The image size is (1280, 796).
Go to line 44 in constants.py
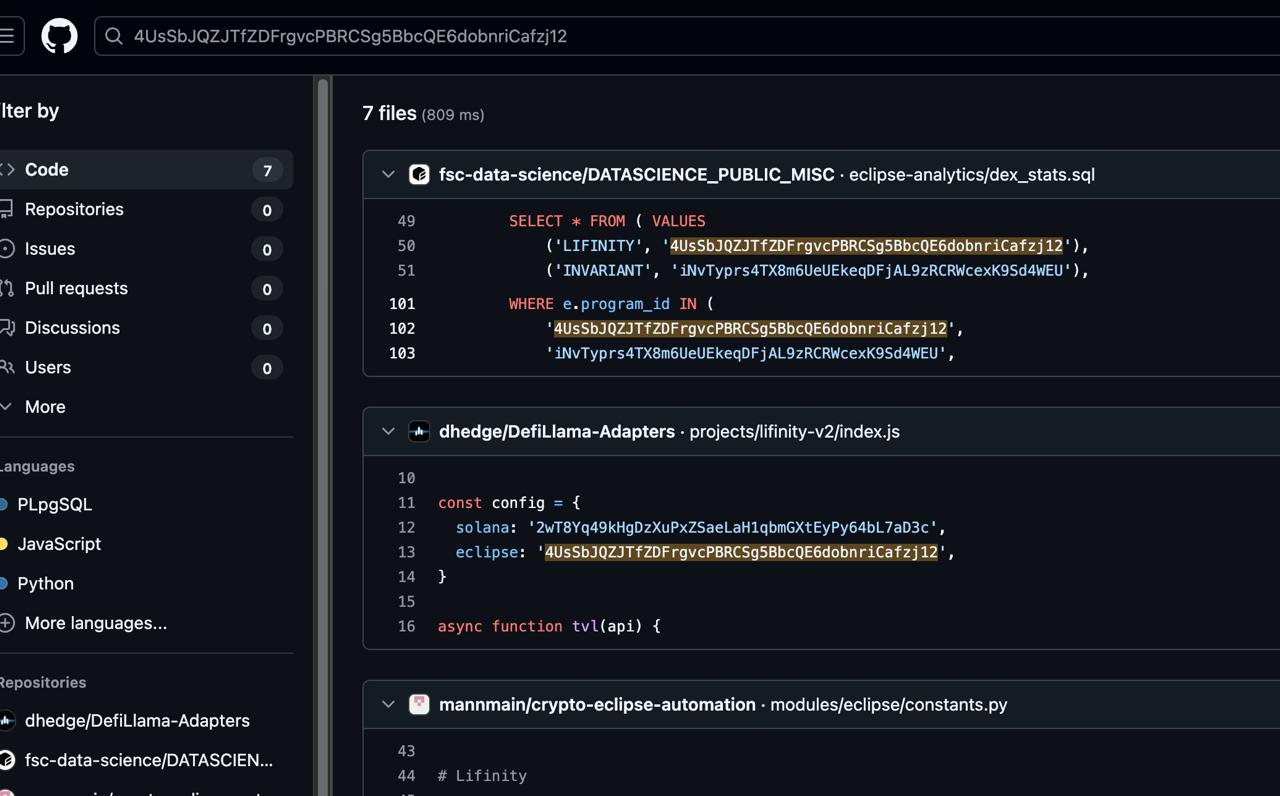click(406, 775)
